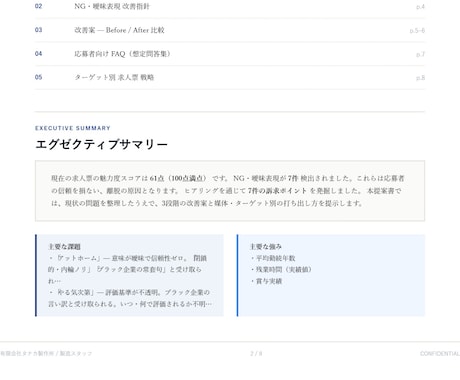Click the page reference 'p.7'
460x380 pixels.
click(x=420, y=54)
